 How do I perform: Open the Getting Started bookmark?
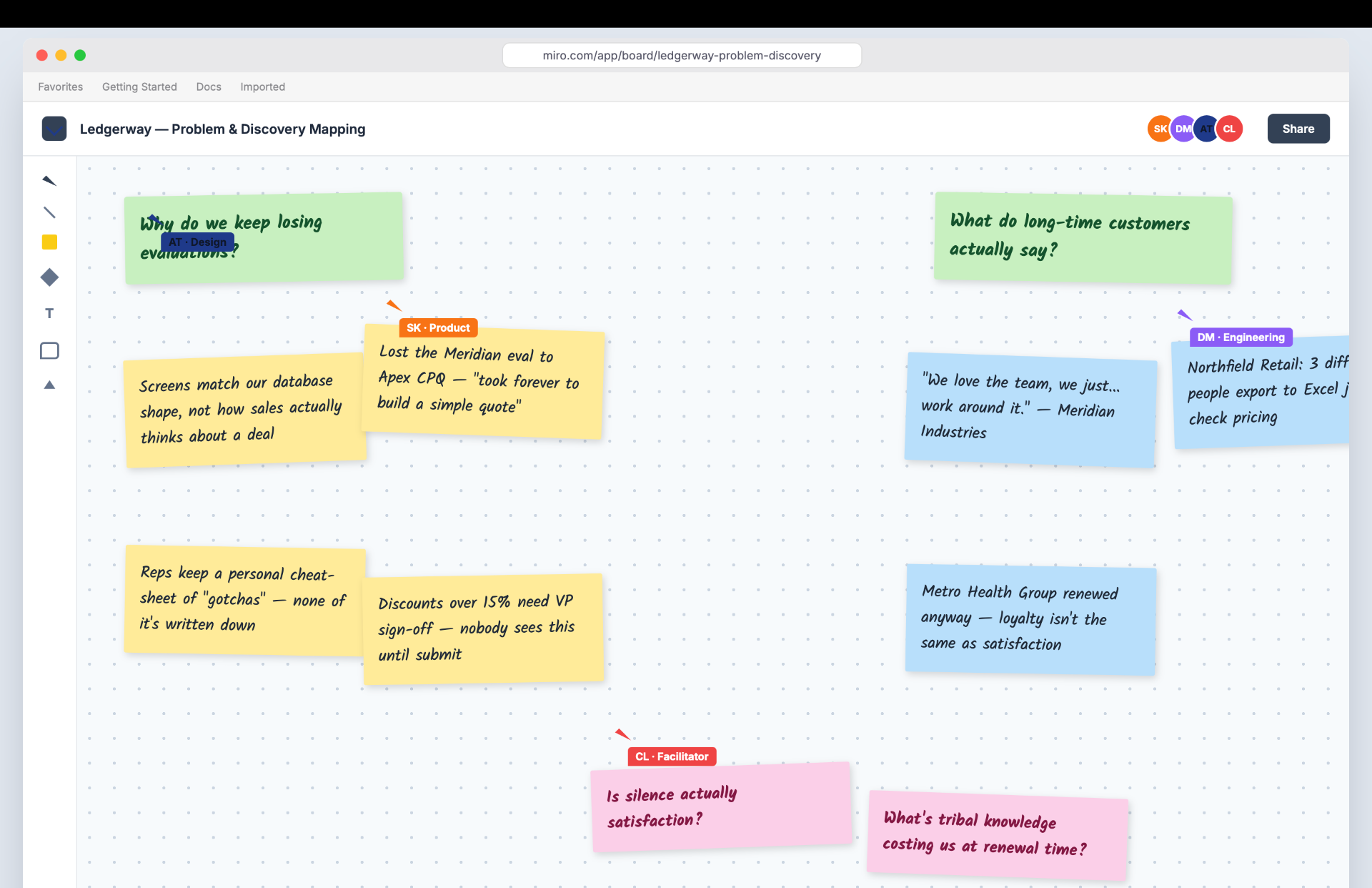tap(139, 87)
